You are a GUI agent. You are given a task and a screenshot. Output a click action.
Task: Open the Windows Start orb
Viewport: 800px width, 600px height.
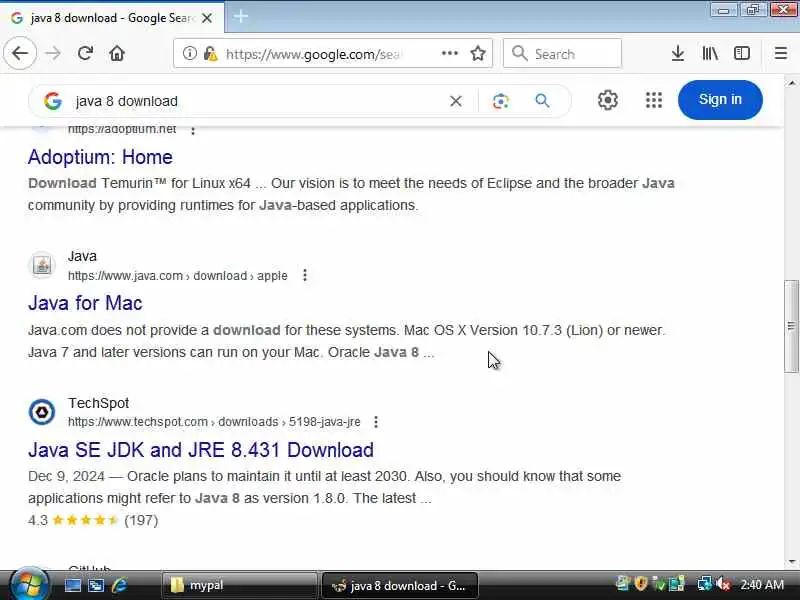coord(29,584)
